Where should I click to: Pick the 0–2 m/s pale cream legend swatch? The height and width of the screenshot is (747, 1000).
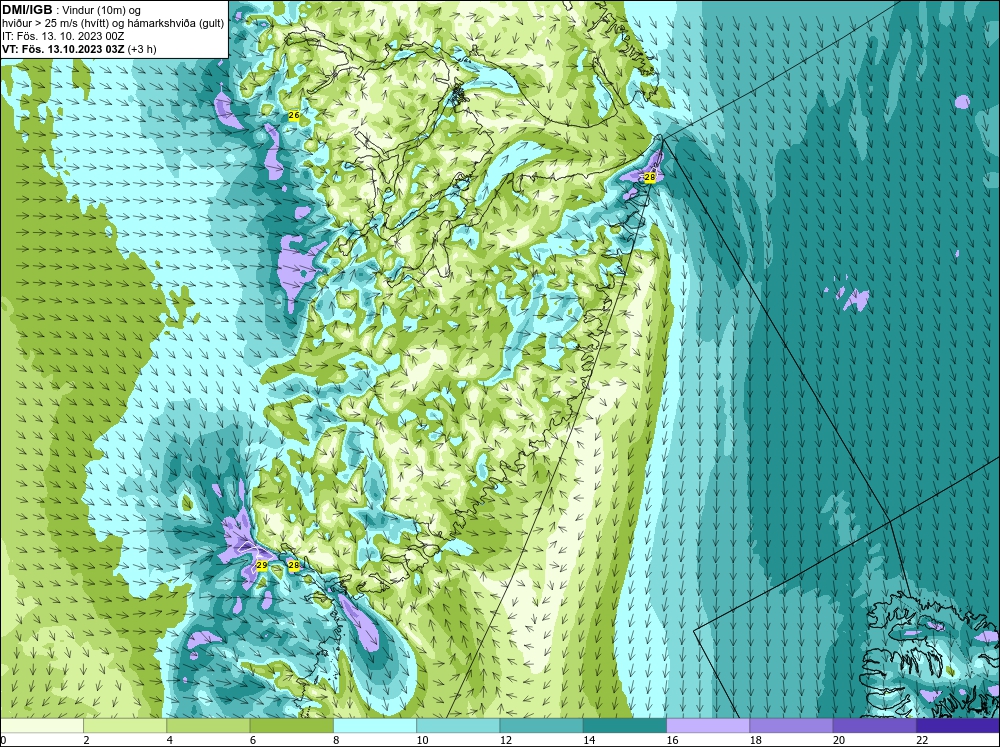tap(42, 726)
